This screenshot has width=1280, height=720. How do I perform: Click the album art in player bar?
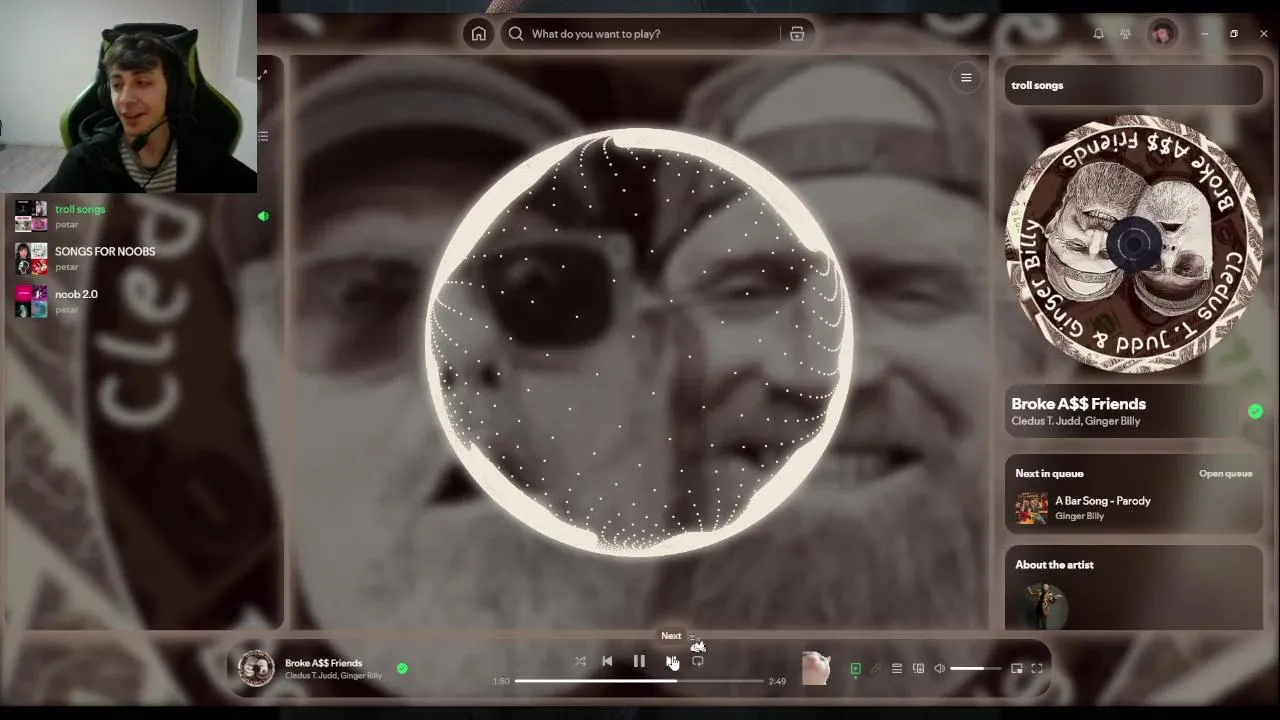256,668
